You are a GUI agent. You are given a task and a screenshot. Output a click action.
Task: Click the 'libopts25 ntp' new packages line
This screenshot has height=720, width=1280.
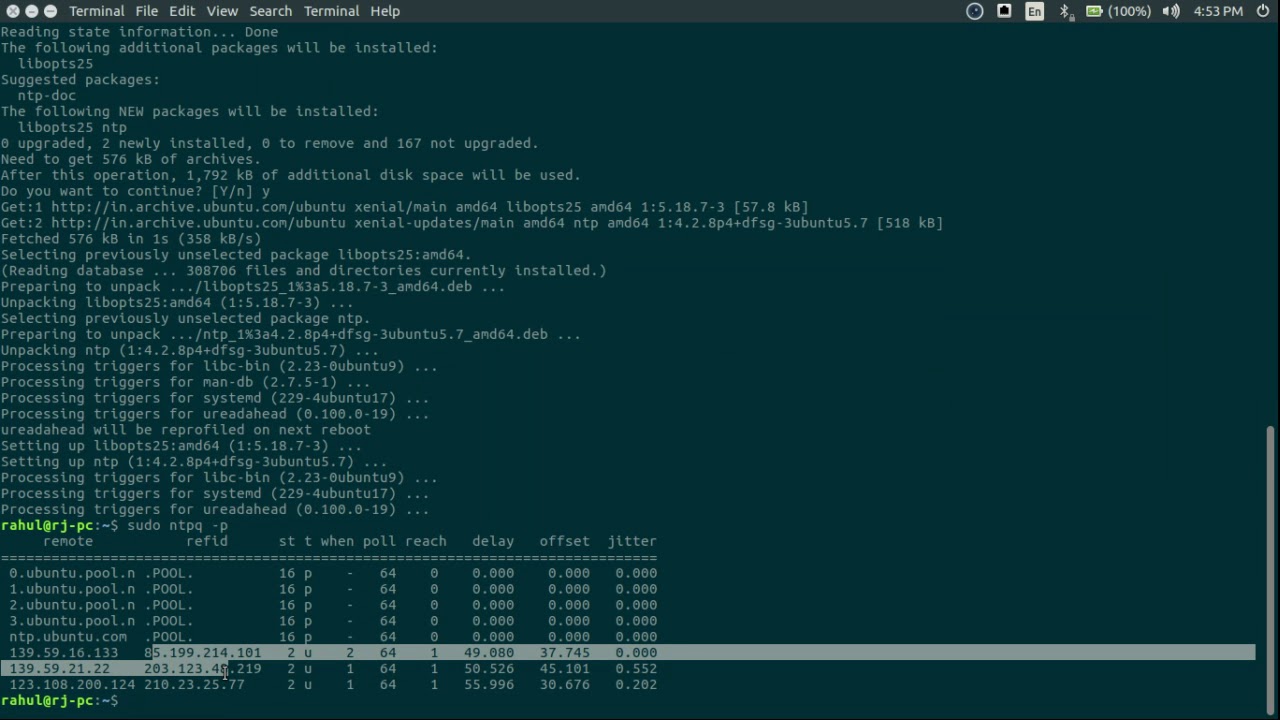click(x=72, y=127)
